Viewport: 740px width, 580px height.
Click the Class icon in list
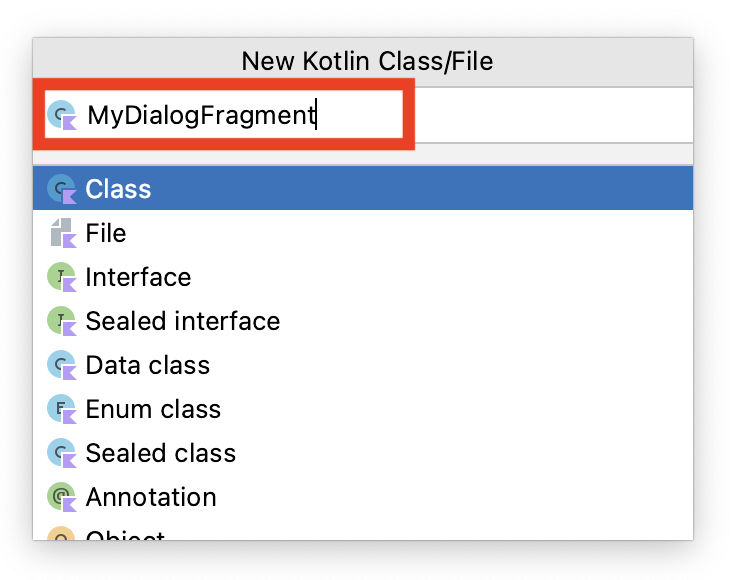(62, 189)
